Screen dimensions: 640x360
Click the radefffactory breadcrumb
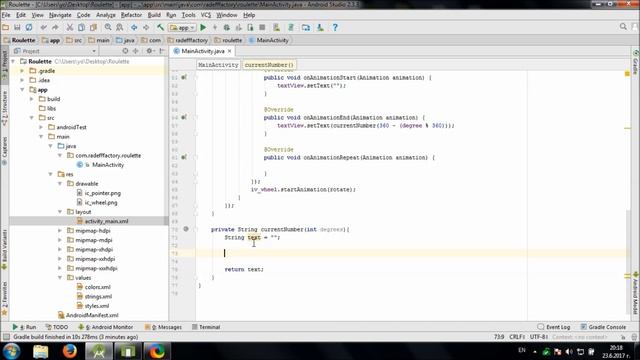click(x=188, y=40)
